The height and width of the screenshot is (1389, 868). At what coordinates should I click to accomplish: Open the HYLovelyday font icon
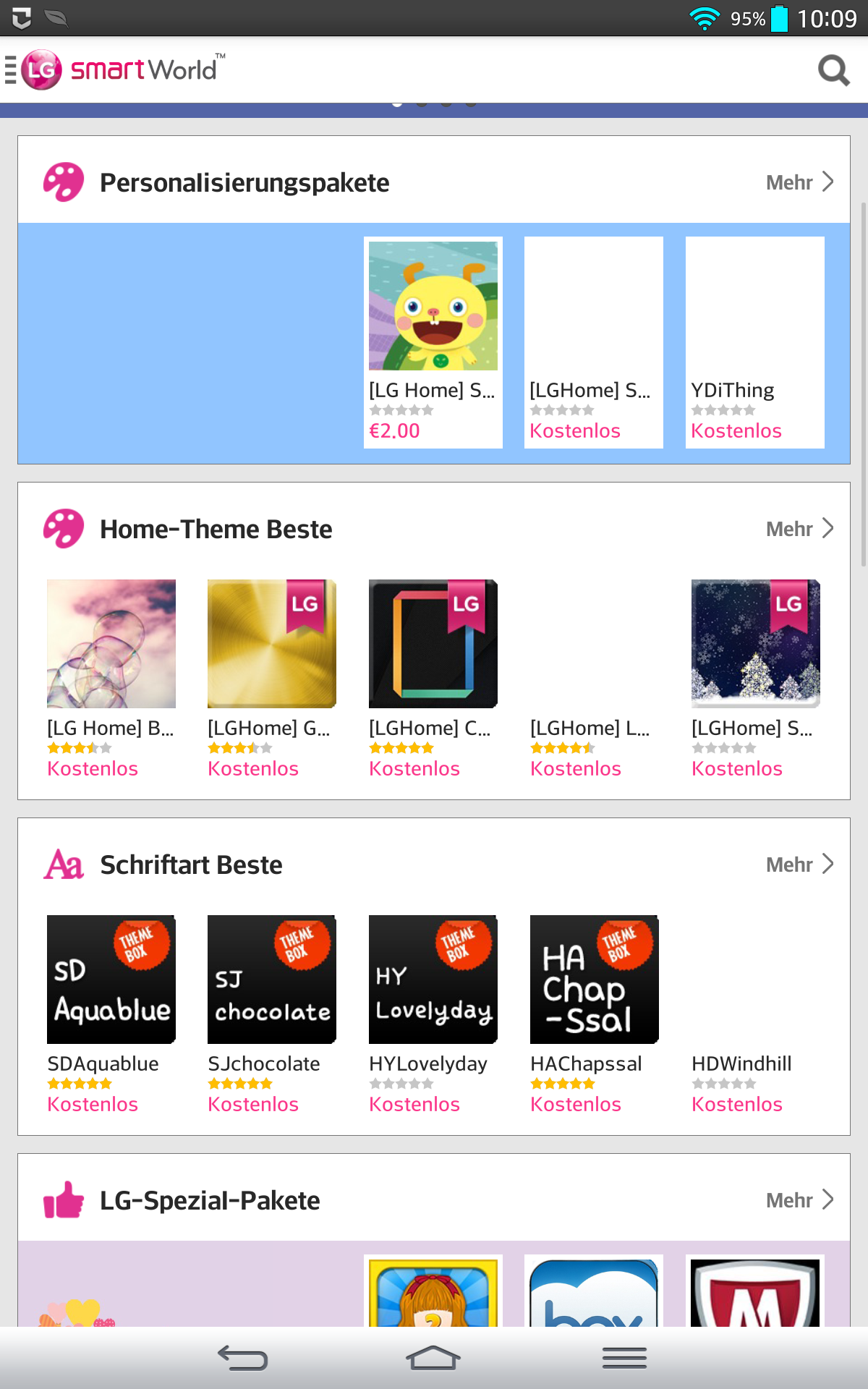pos(433,980)
